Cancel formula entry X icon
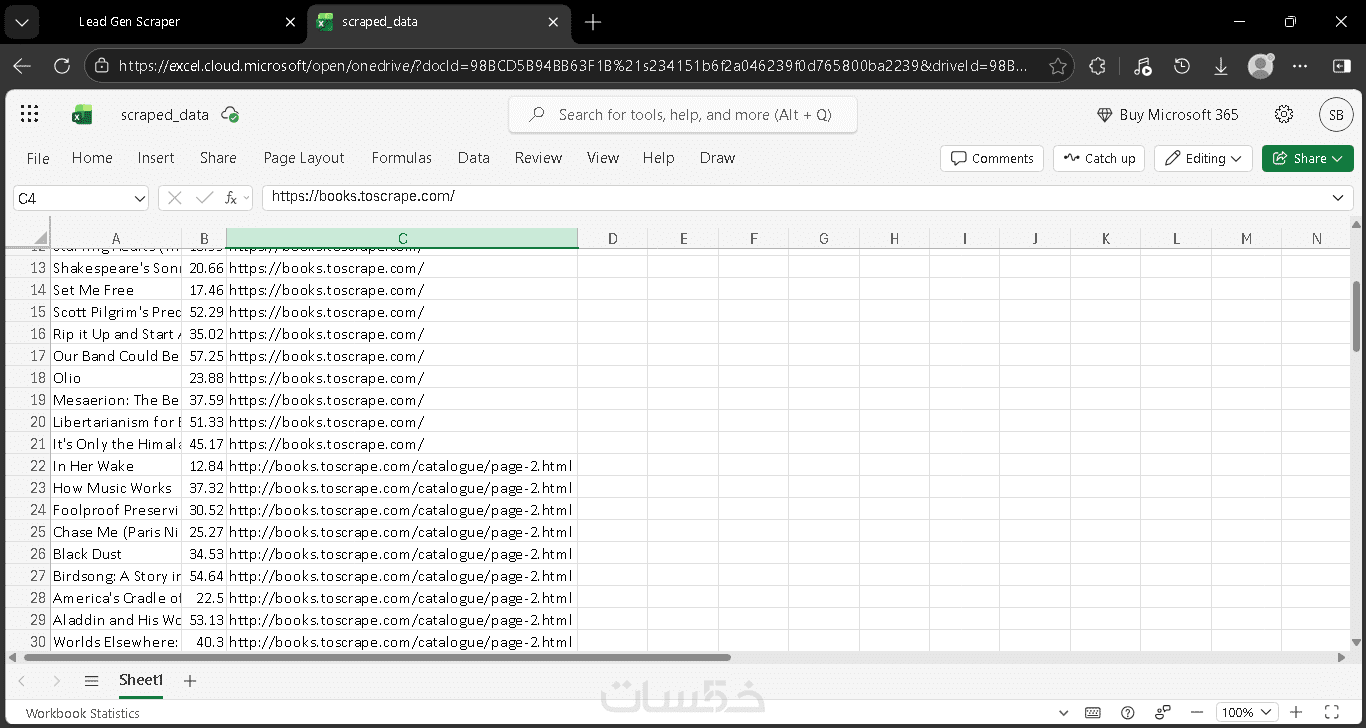1366x728 pixels. click(175, 198)
